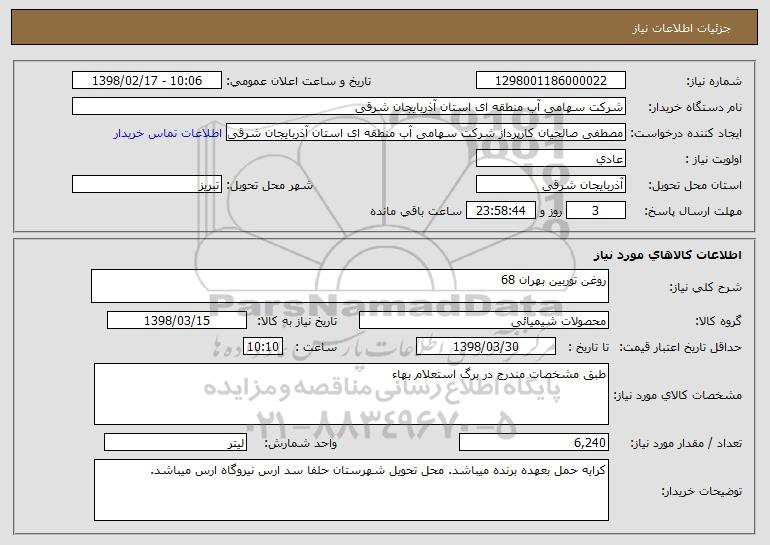The image size is (770, 545).
Task: Select the price validity date field 1398/03/30
Action: point(486,347)
